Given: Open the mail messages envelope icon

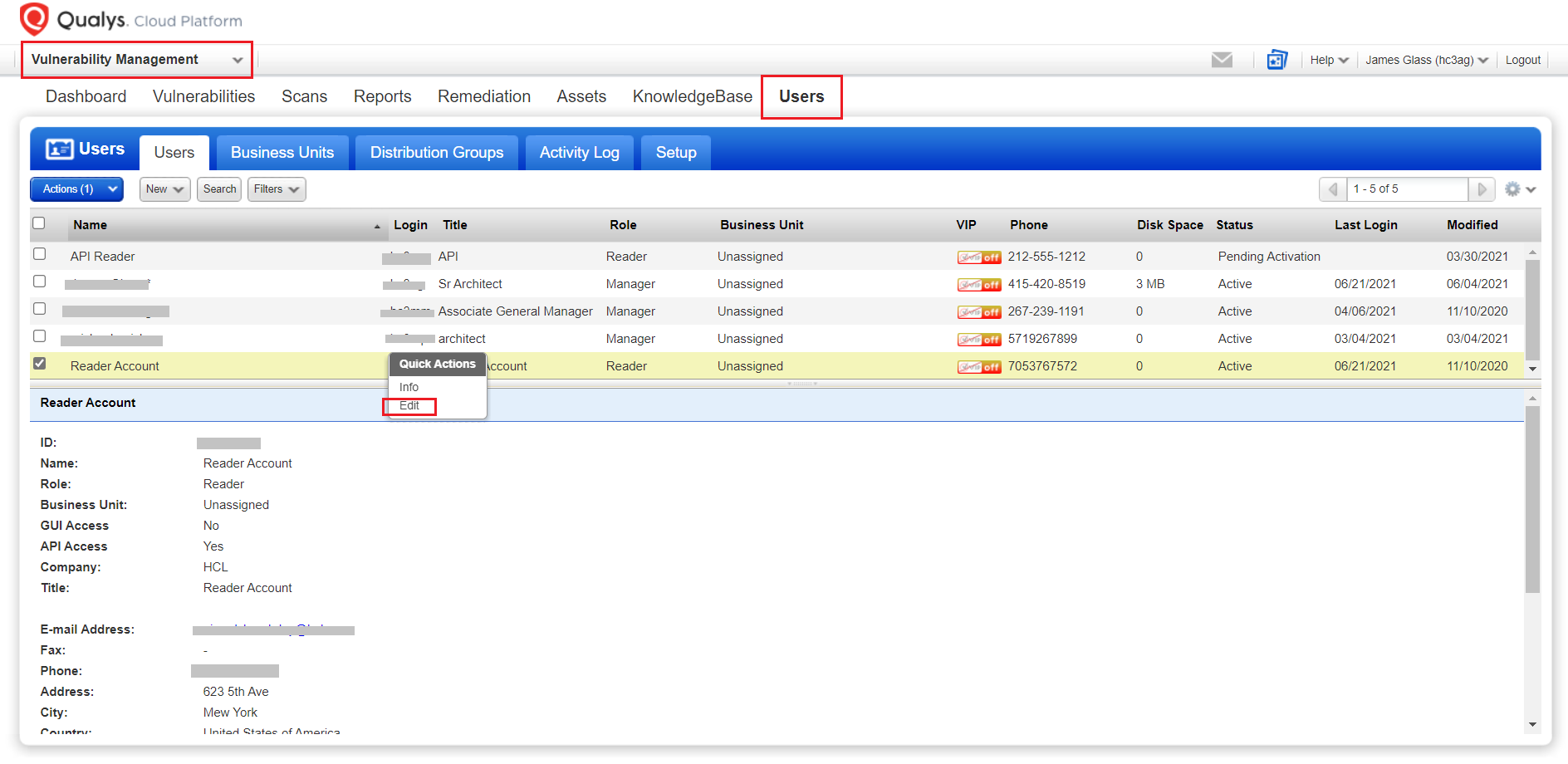Looking at the screenshot, I should (x=1222, y=60).
